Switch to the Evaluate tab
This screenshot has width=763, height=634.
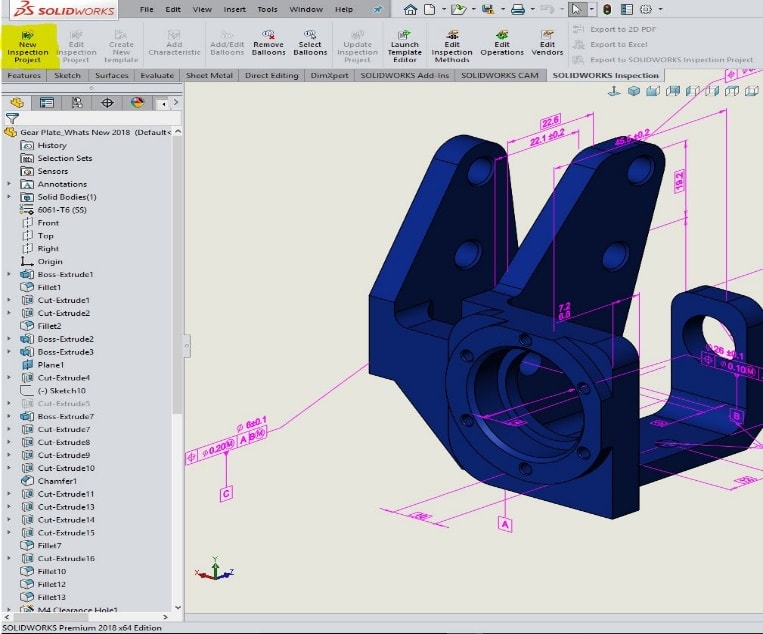pyautogui.click(x=157, y=75)
